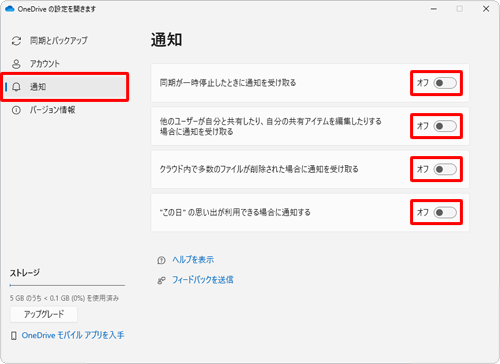Screen dimensions: 500x364
Task: Toggle sharing and edit notifications switch
Action: tap(445, 126)
